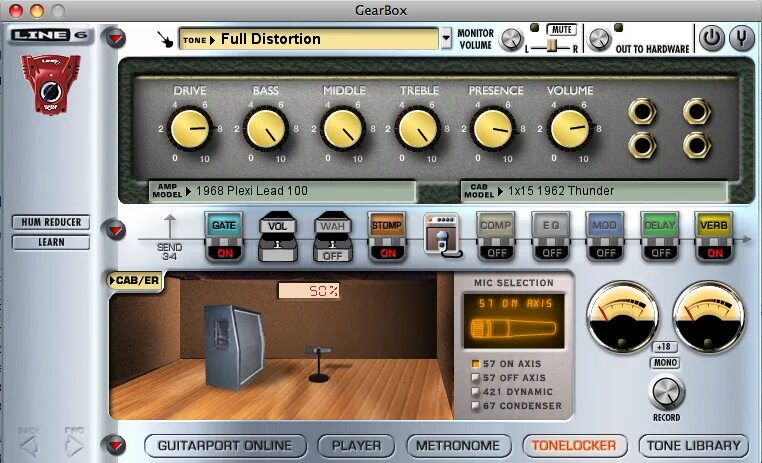
Task: Open the Player tab
Action: [356, 446]
